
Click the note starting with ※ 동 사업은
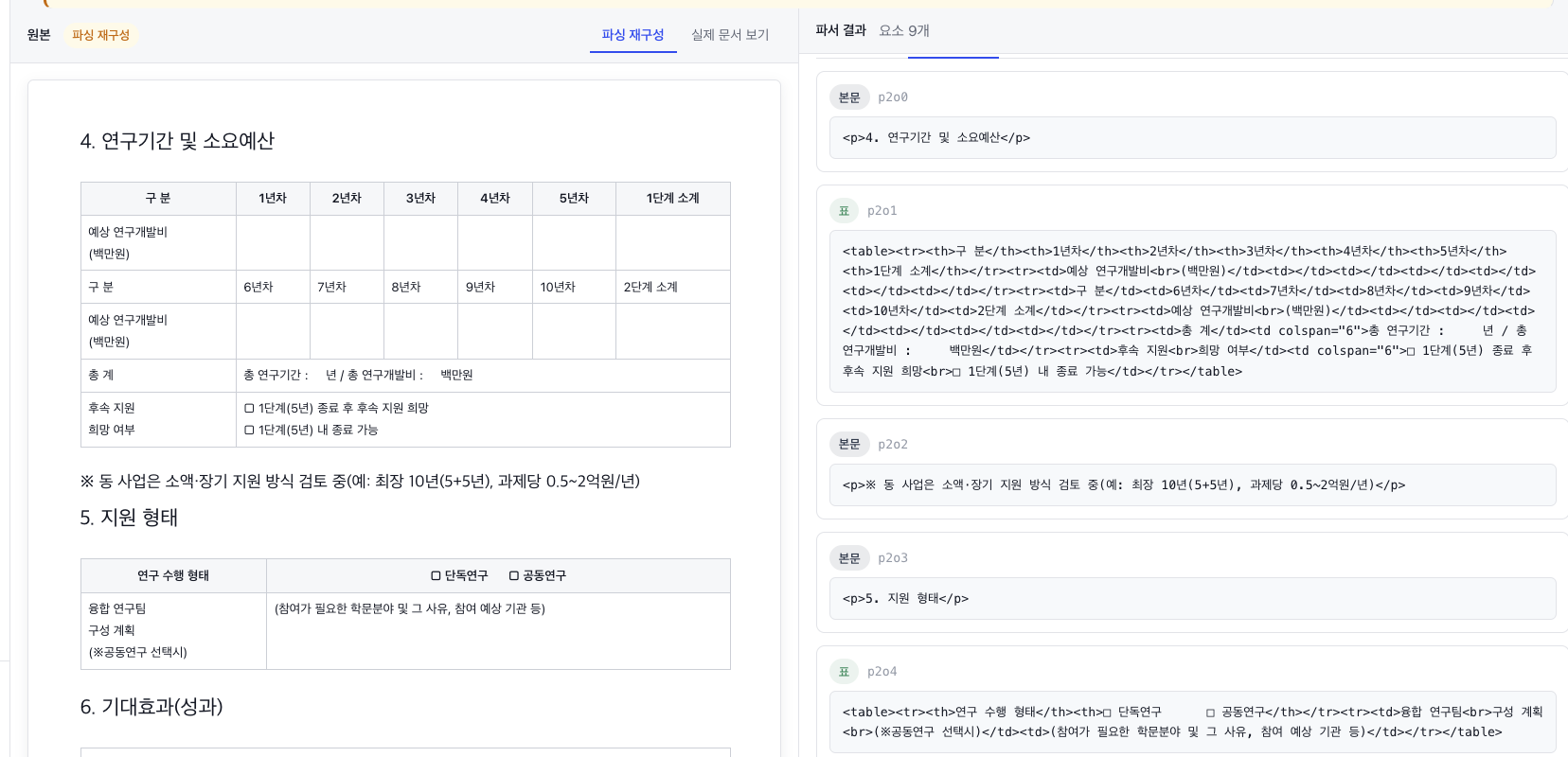point(360,482)
